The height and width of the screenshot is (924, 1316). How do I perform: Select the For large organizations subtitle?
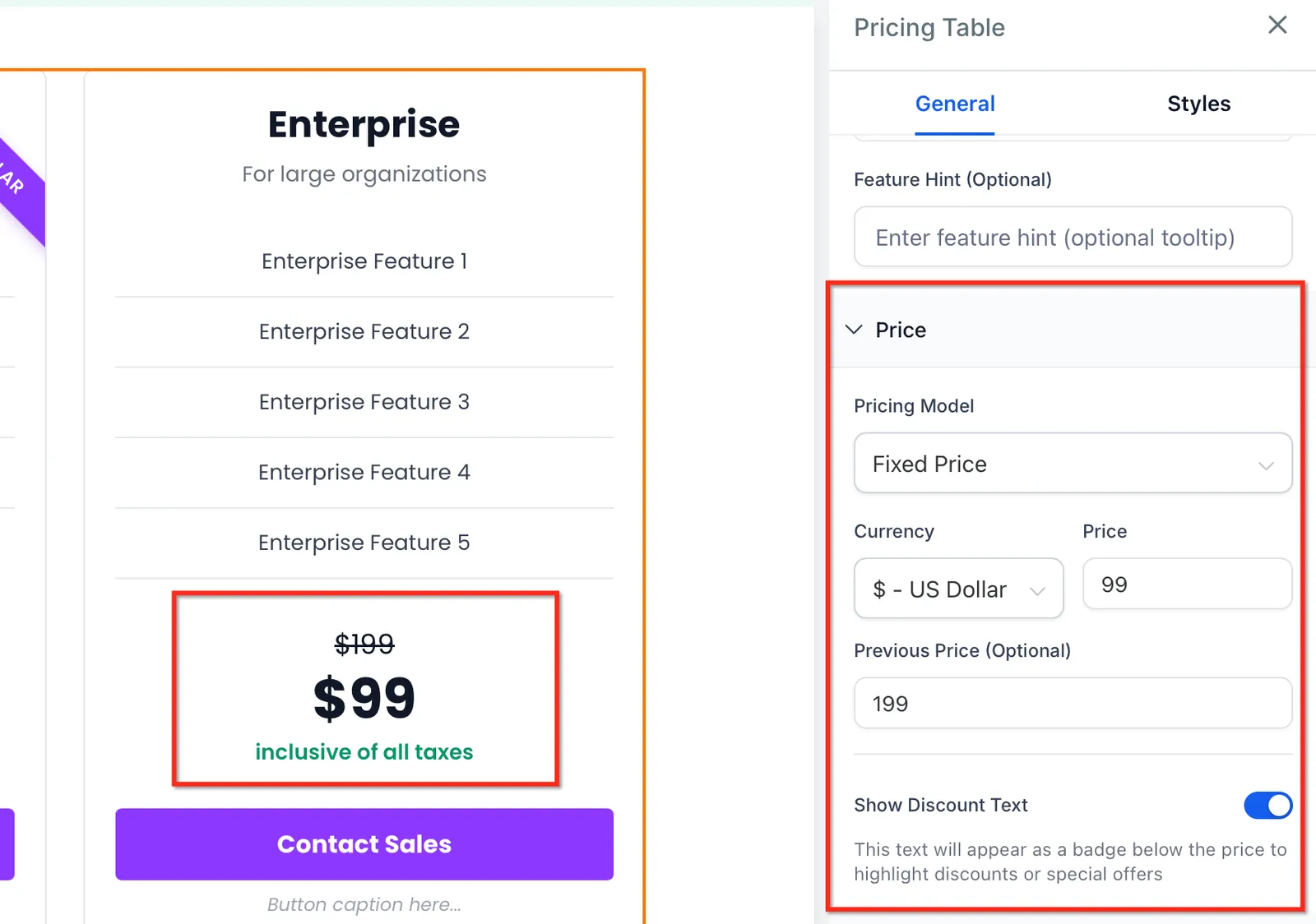click(364, 174)
